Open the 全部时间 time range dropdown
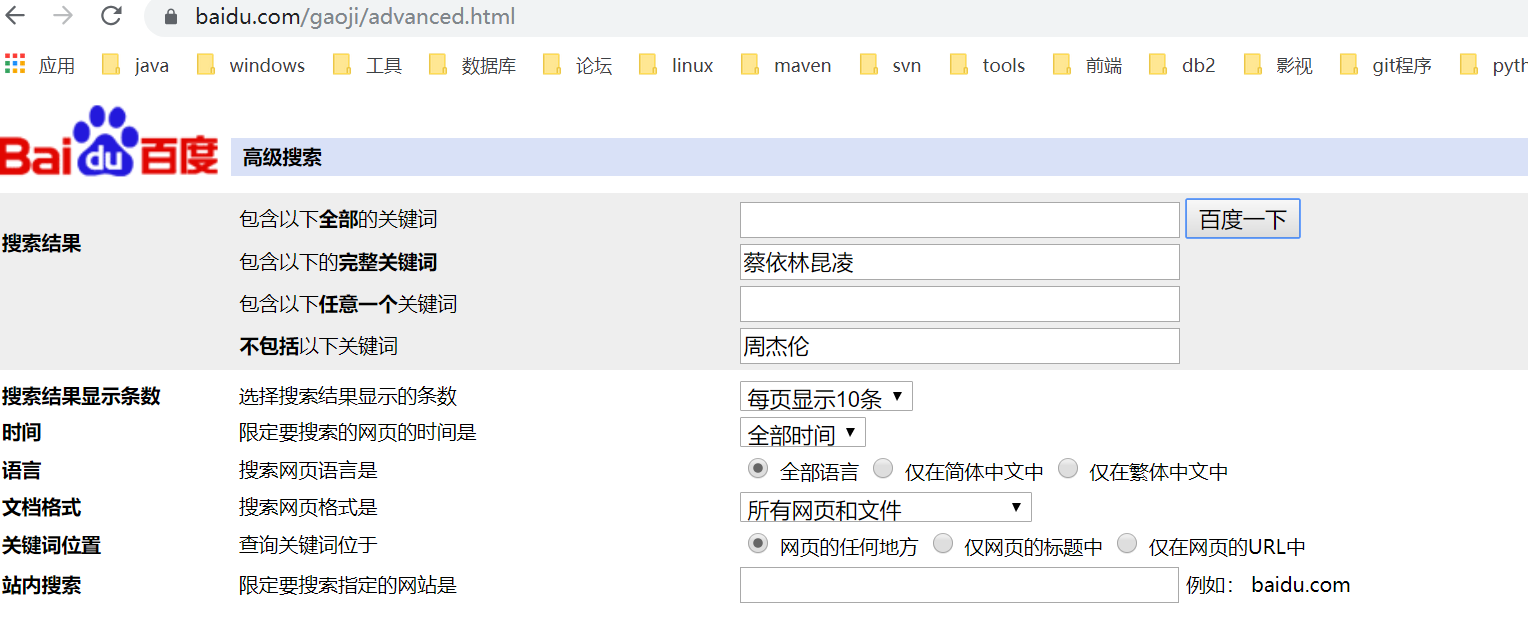The width and height of the screenshot is (1528, 626). tap(802, 432)
